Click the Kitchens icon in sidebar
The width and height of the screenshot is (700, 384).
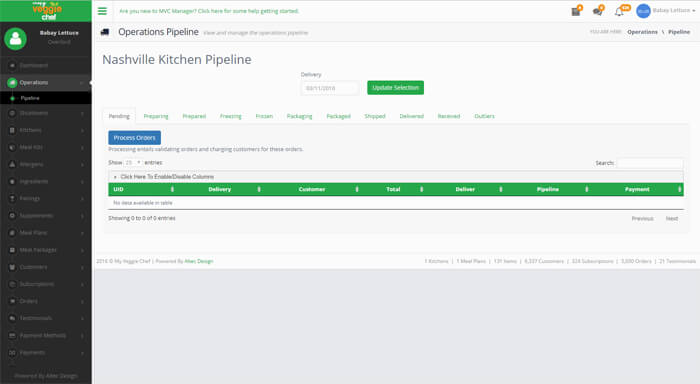click(12, 130)
